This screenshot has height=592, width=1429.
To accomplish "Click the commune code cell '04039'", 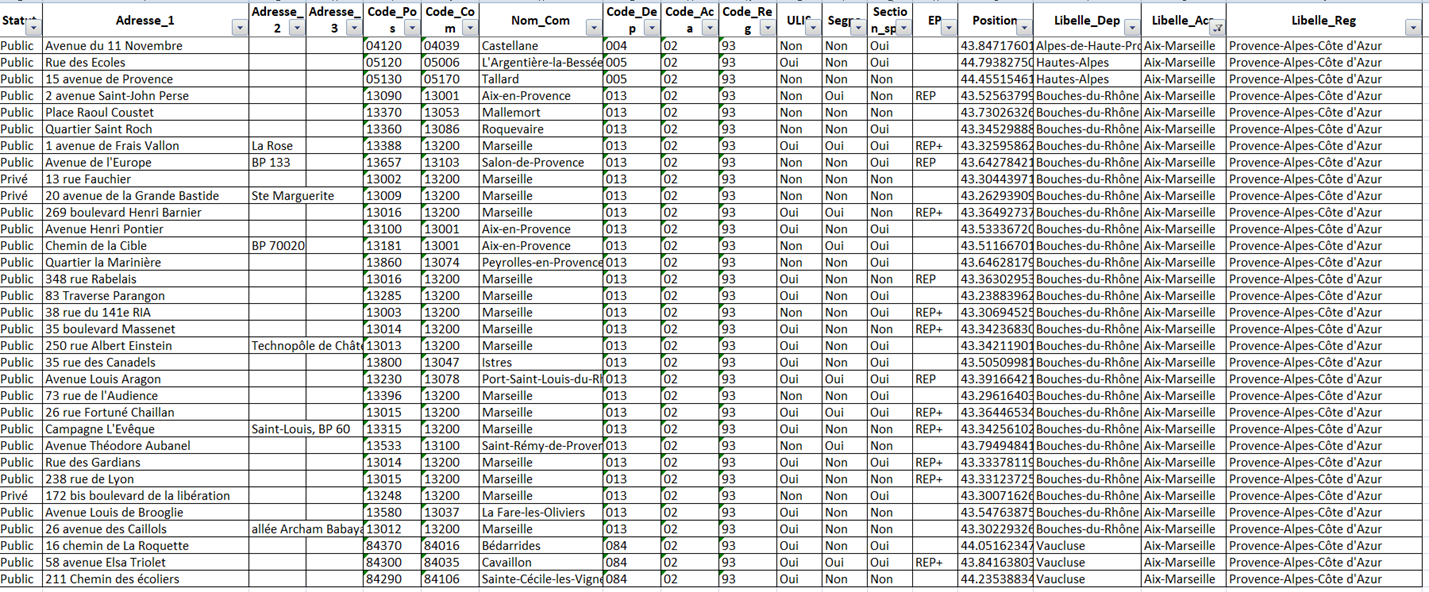I will pos(450,46).
